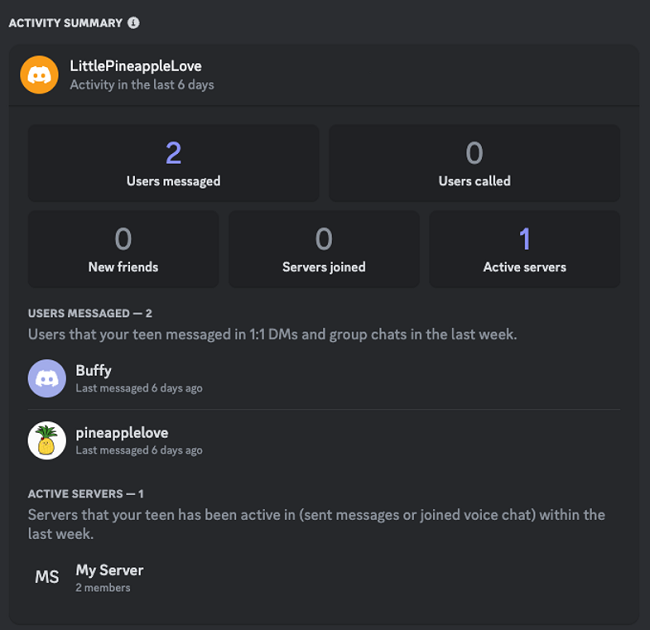The height and width of the screenshot is (630, 650).
Task: Click the info icon beside Activity Summary
Action: coord(134,23)
